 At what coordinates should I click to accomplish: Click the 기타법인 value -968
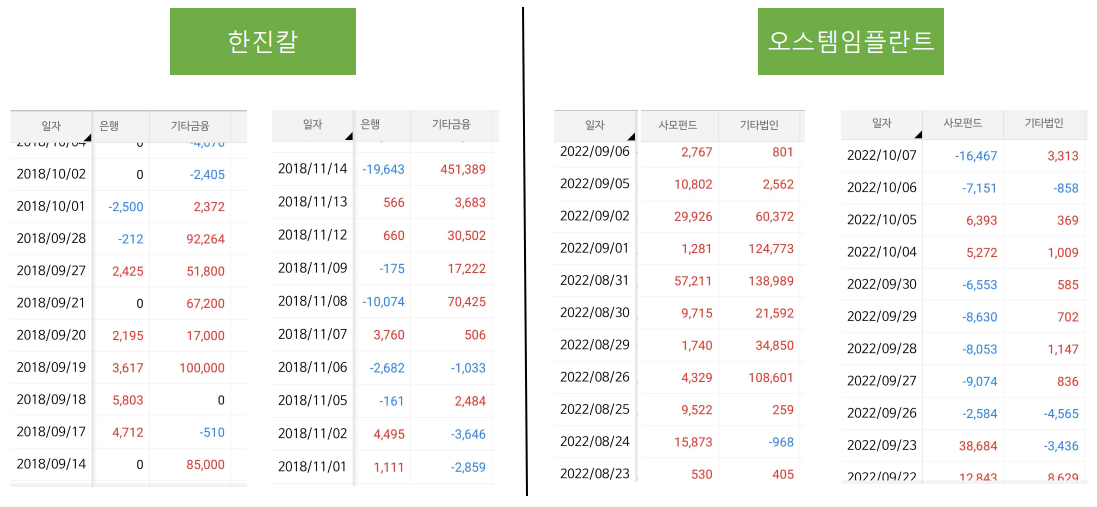coord(780,442)
